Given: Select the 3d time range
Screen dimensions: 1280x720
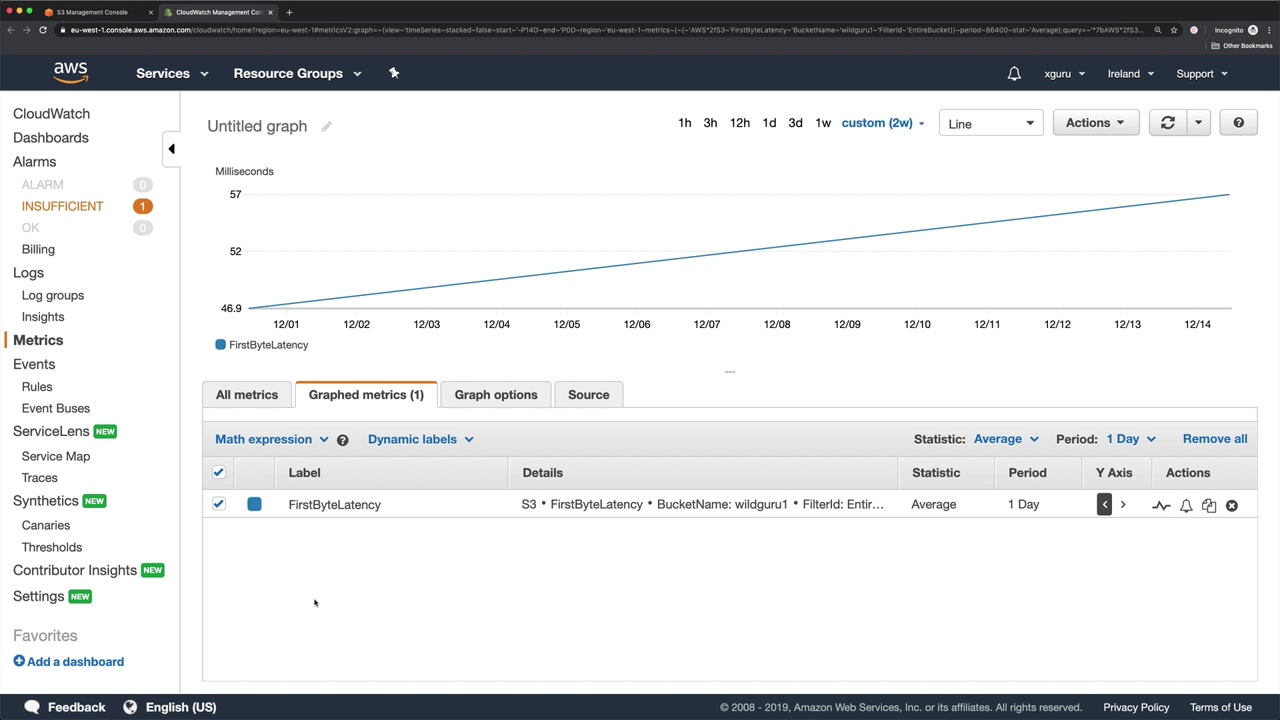Looking at the screenshot, I should click(x=795, y=123).
